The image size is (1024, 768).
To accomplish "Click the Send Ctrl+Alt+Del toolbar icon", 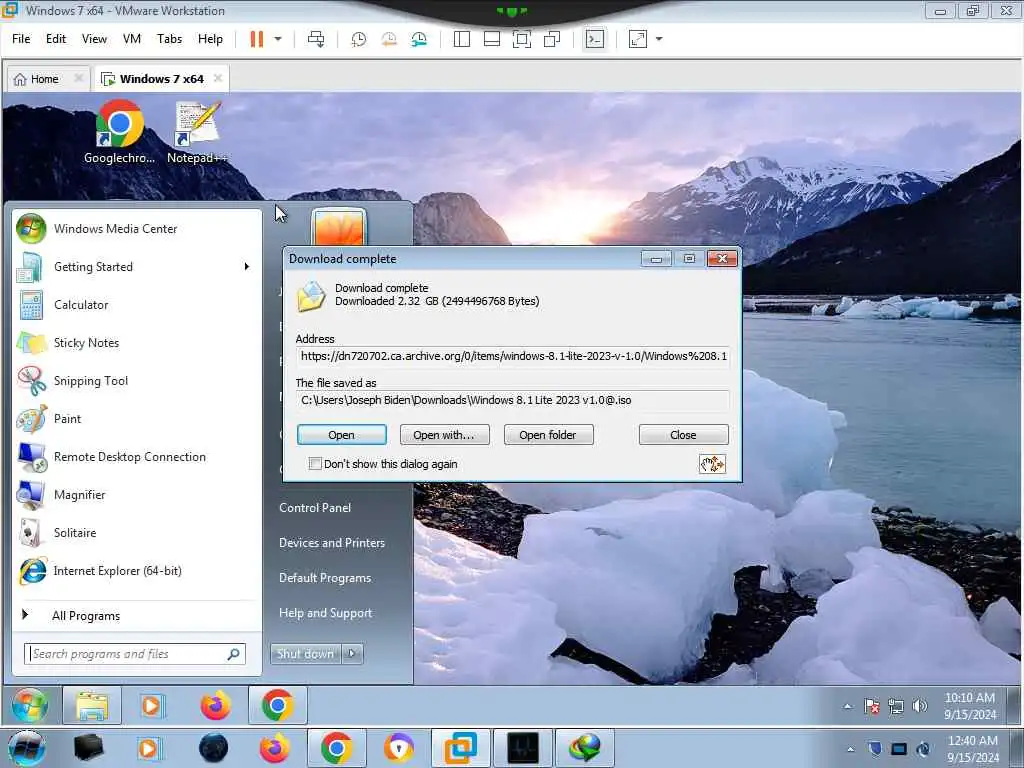I will tap(316, 39).
